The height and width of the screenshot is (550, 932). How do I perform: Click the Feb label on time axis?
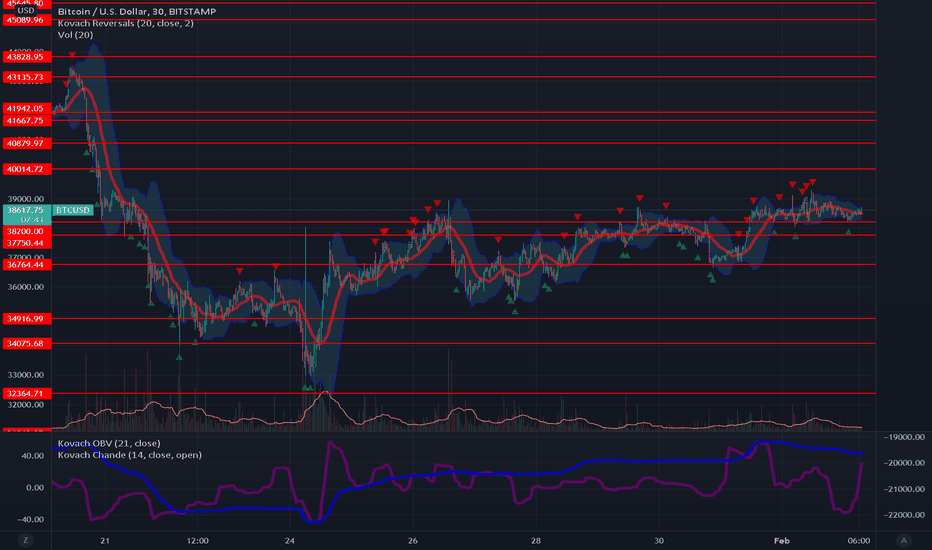pos(782,540)
